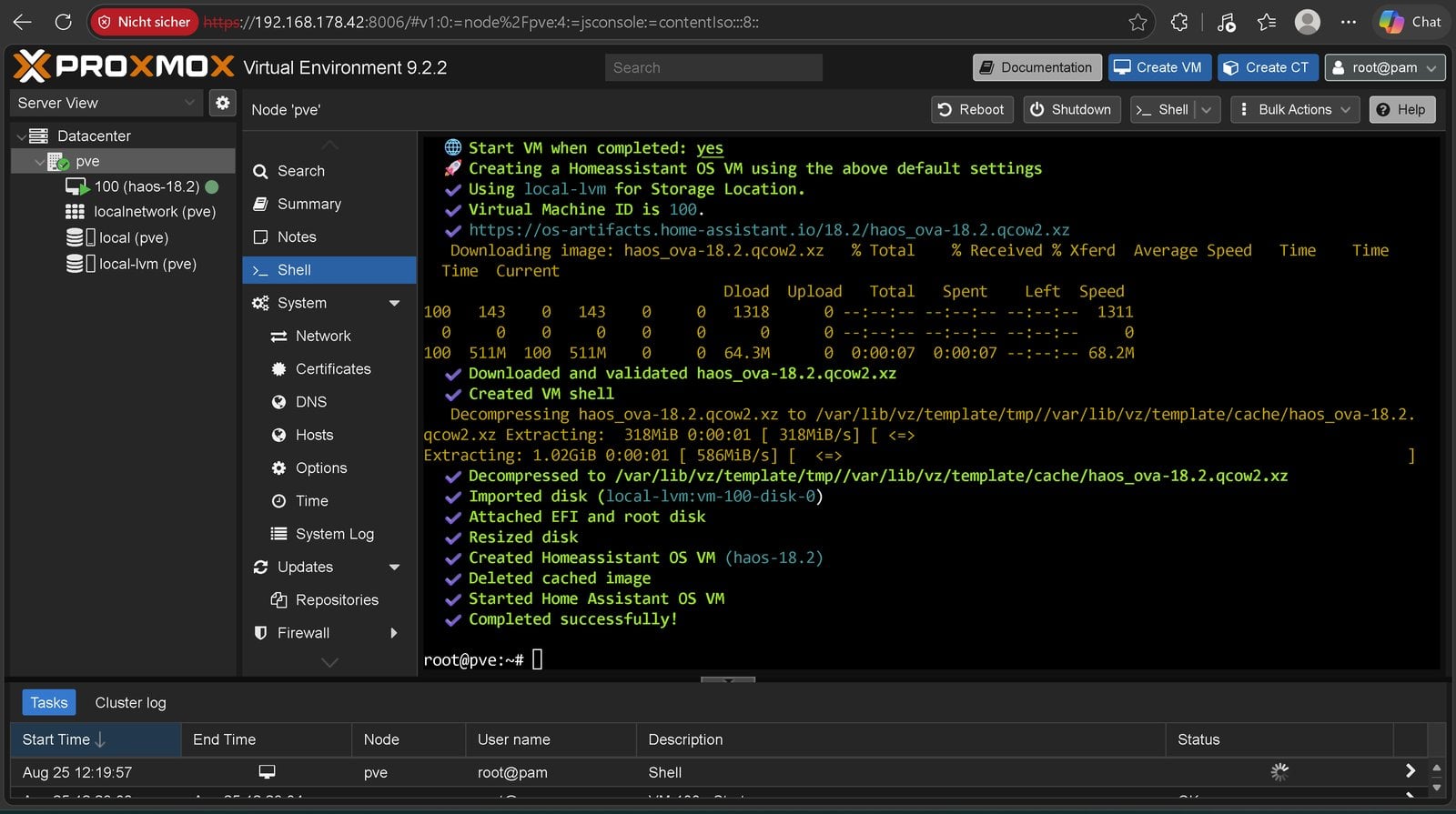
Task: Open the Copilot Chat button
Action: click(x=1410, y=22)
